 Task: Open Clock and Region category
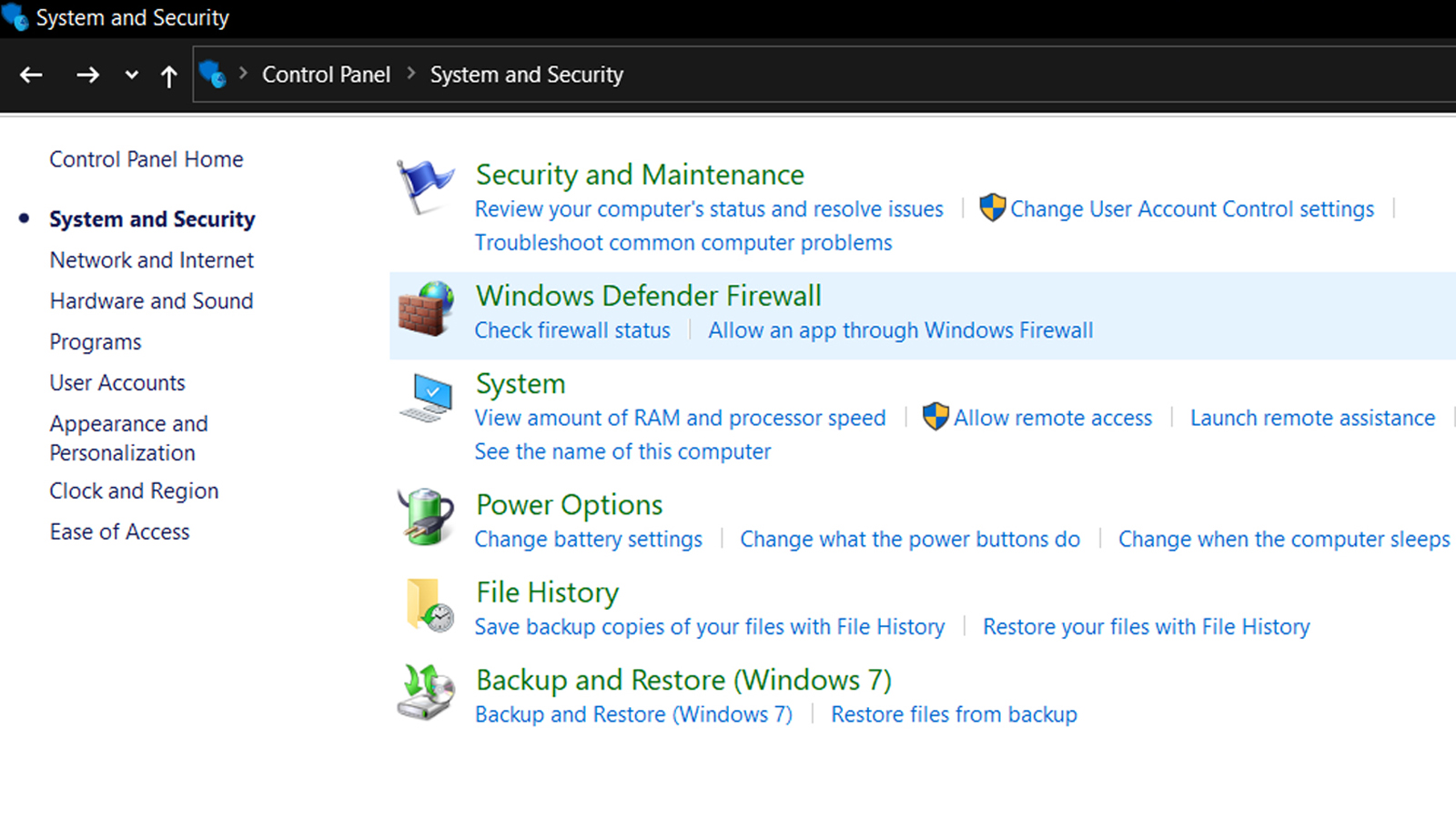pos(134,491)
